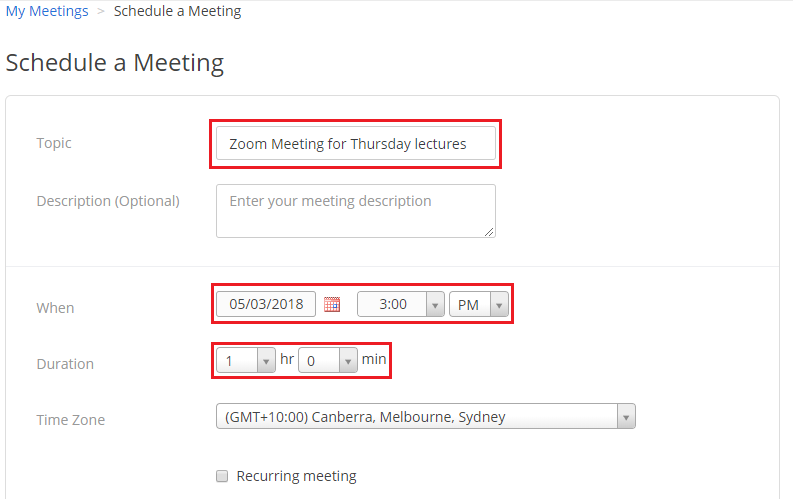Expand the Time Zone dropdown
The height and width of the screenshot is (499, 793).
click(x=426, y=416)
